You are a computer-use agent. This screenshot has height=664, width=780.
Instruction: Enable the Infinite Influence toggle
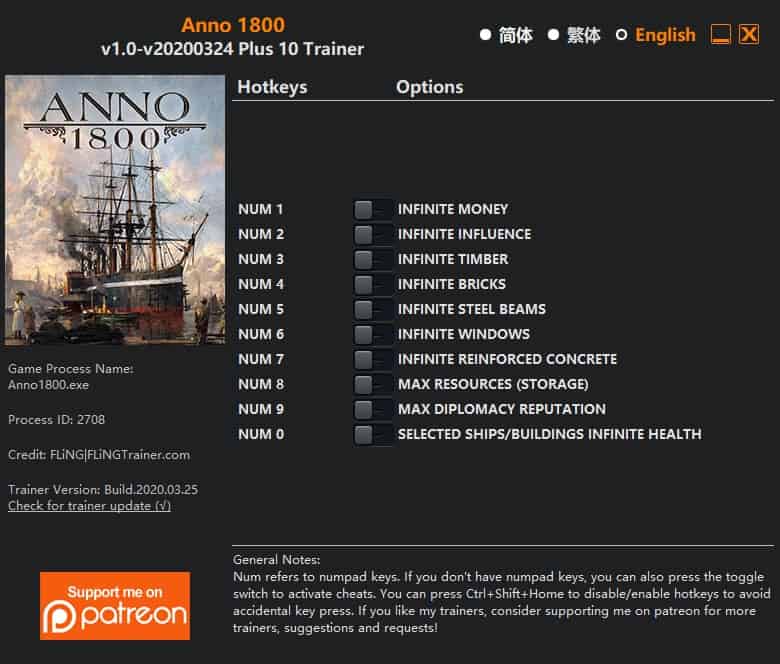click(x=373, y=234)
